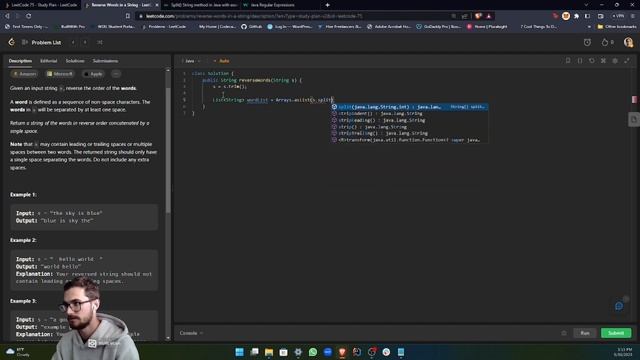
Task: Switch to the Solutions tab
Action: click(x=75, y=61)
